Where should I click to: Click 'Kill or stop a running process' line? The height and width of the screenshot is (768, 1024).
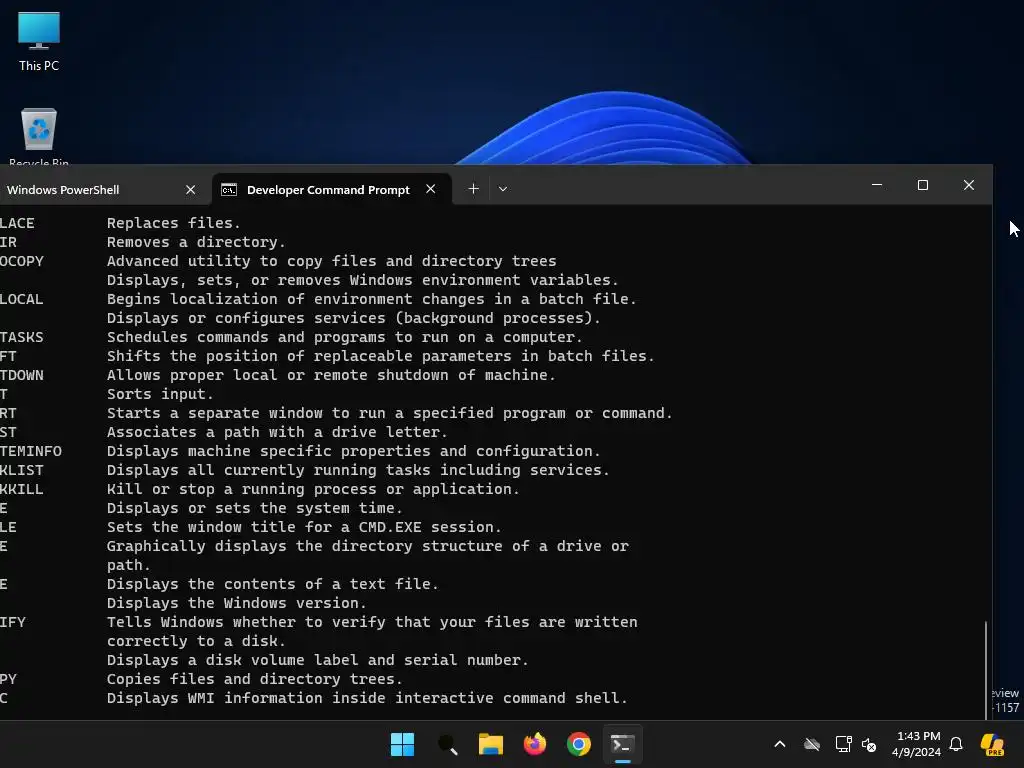click(x=313, y=489)
